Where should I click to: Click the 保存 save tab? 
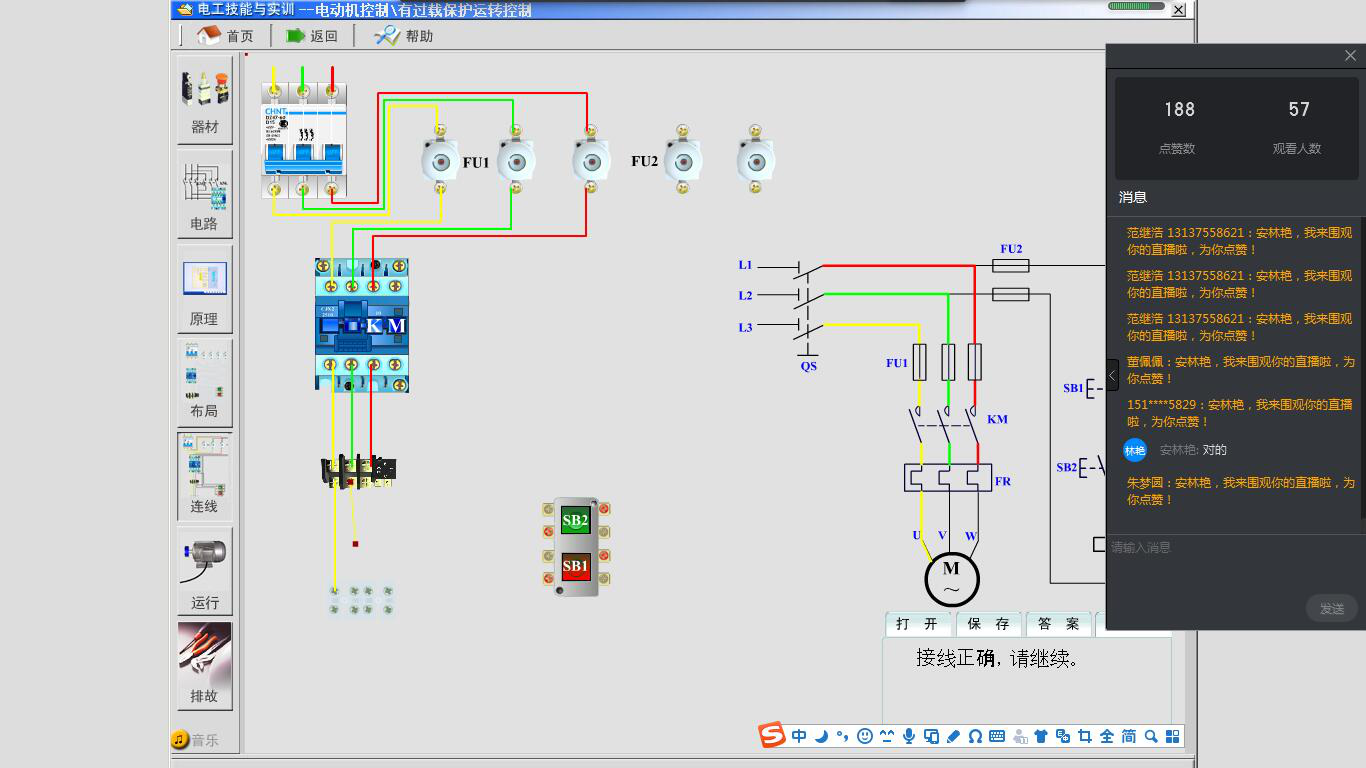(989, 624)
